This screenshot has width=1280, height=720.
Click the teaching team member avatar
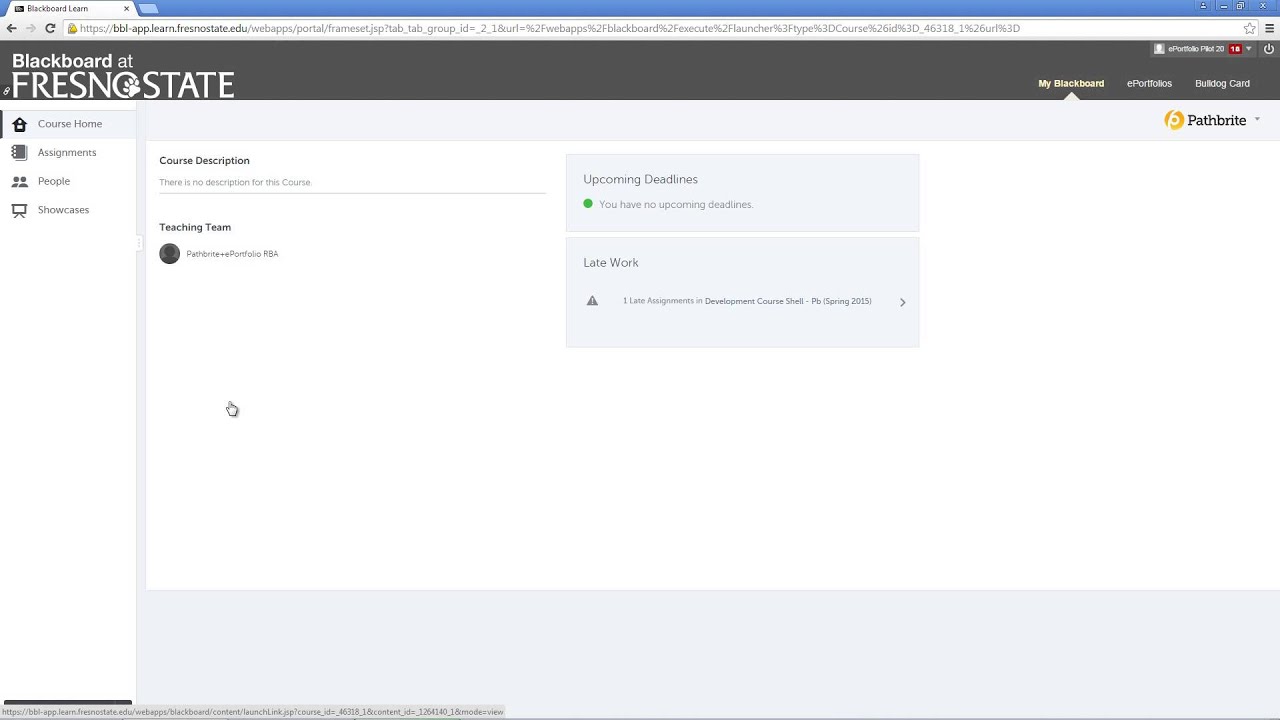pos(170,254)
